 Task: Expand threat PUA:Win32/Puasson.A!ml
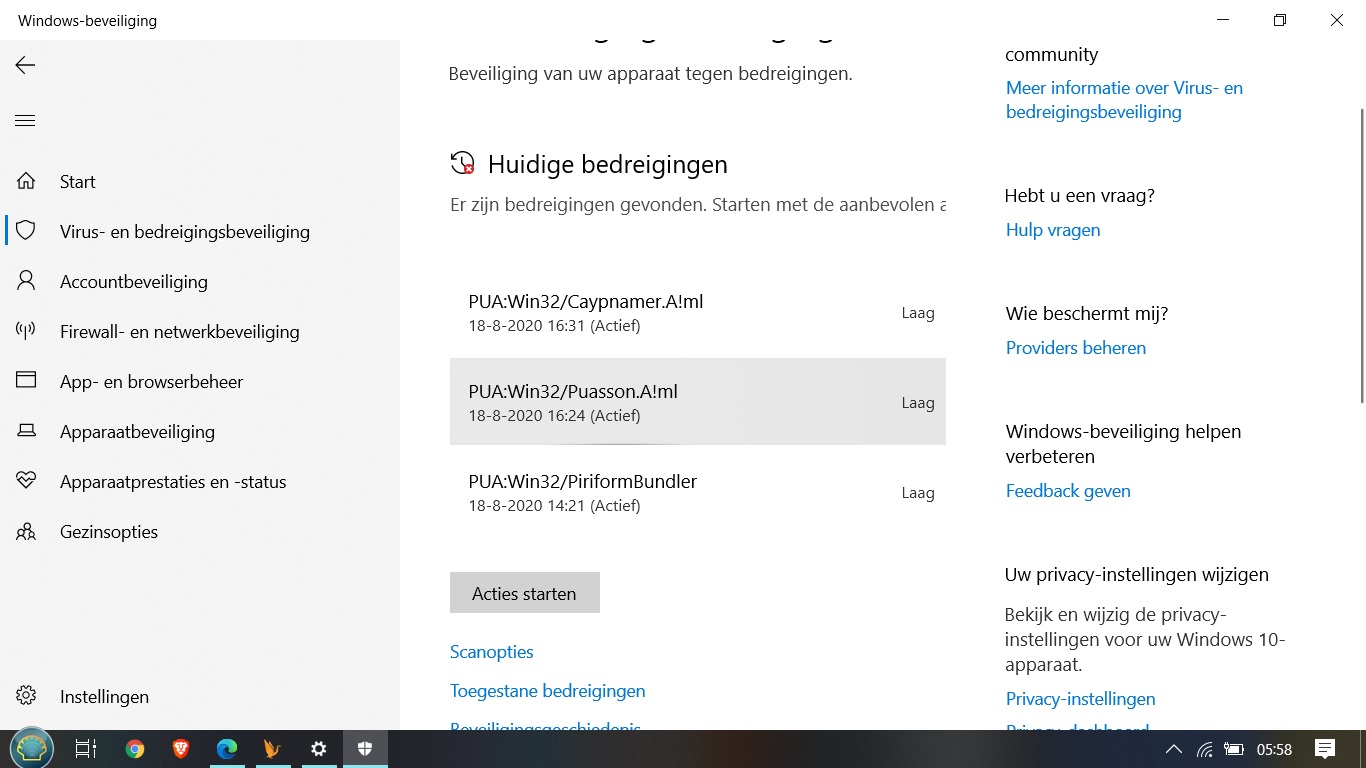coord(697,402)
